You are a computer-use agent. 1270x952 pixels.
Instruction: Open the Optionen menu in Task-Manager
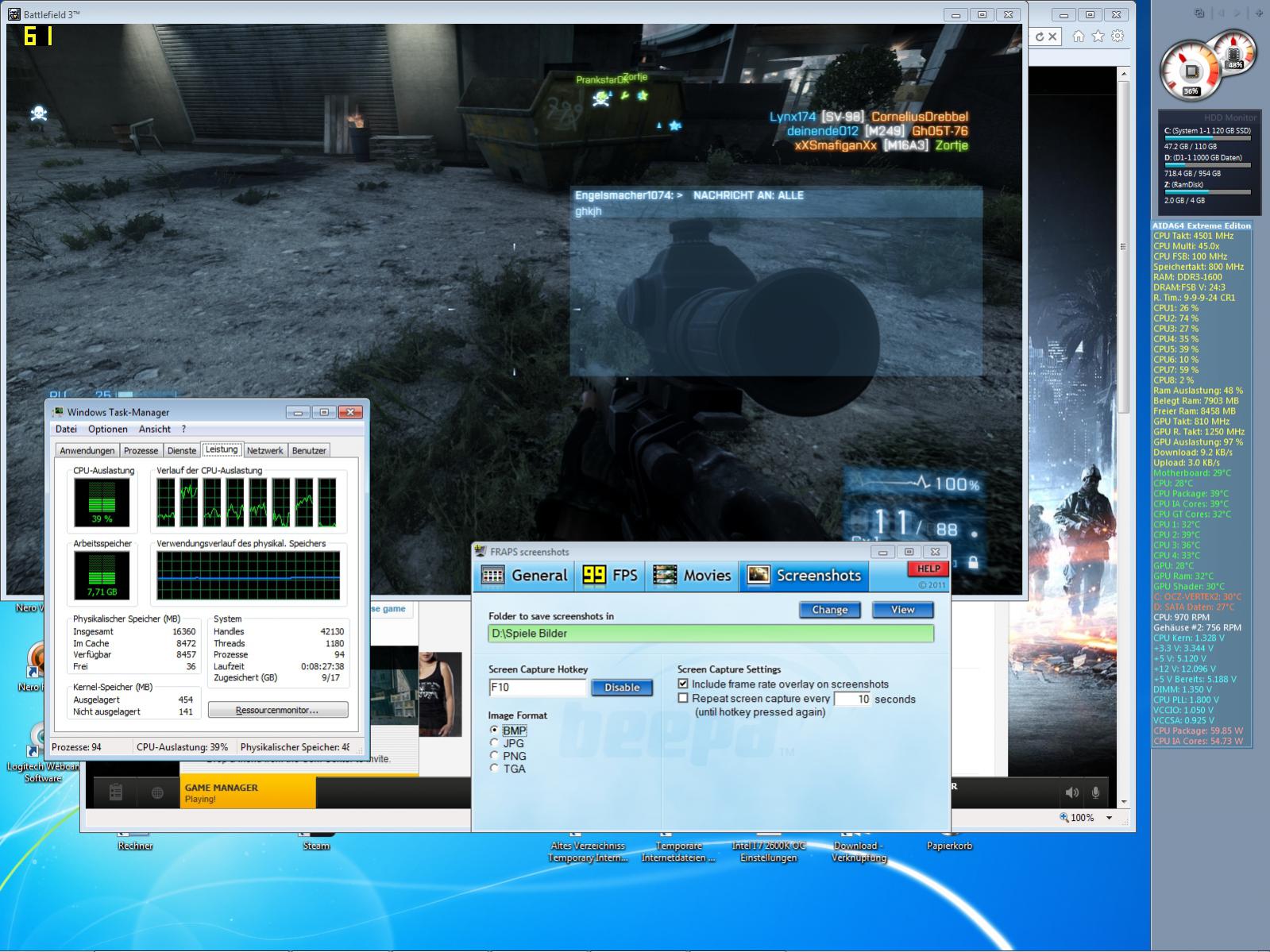coord(108,430)
